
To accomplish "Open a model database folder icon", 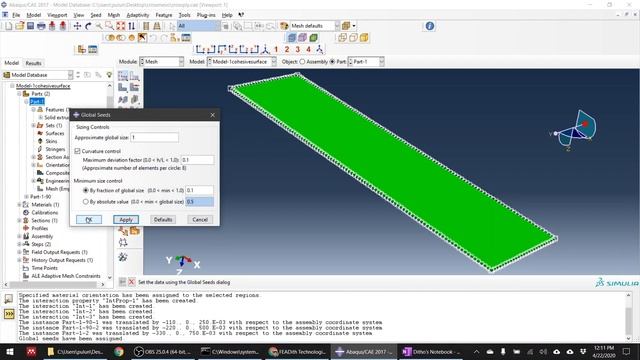I will [x=20, y=26].
